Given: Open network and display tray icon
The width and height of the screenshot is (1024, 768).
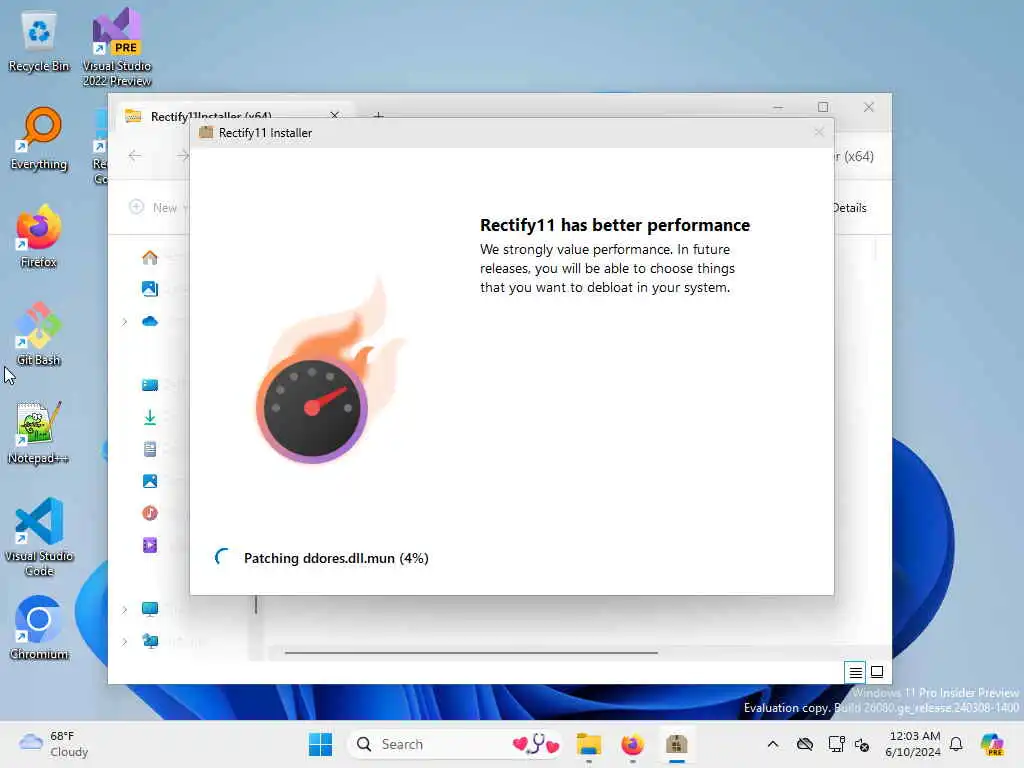Looking at the screenshot, I should pos(835,744).
